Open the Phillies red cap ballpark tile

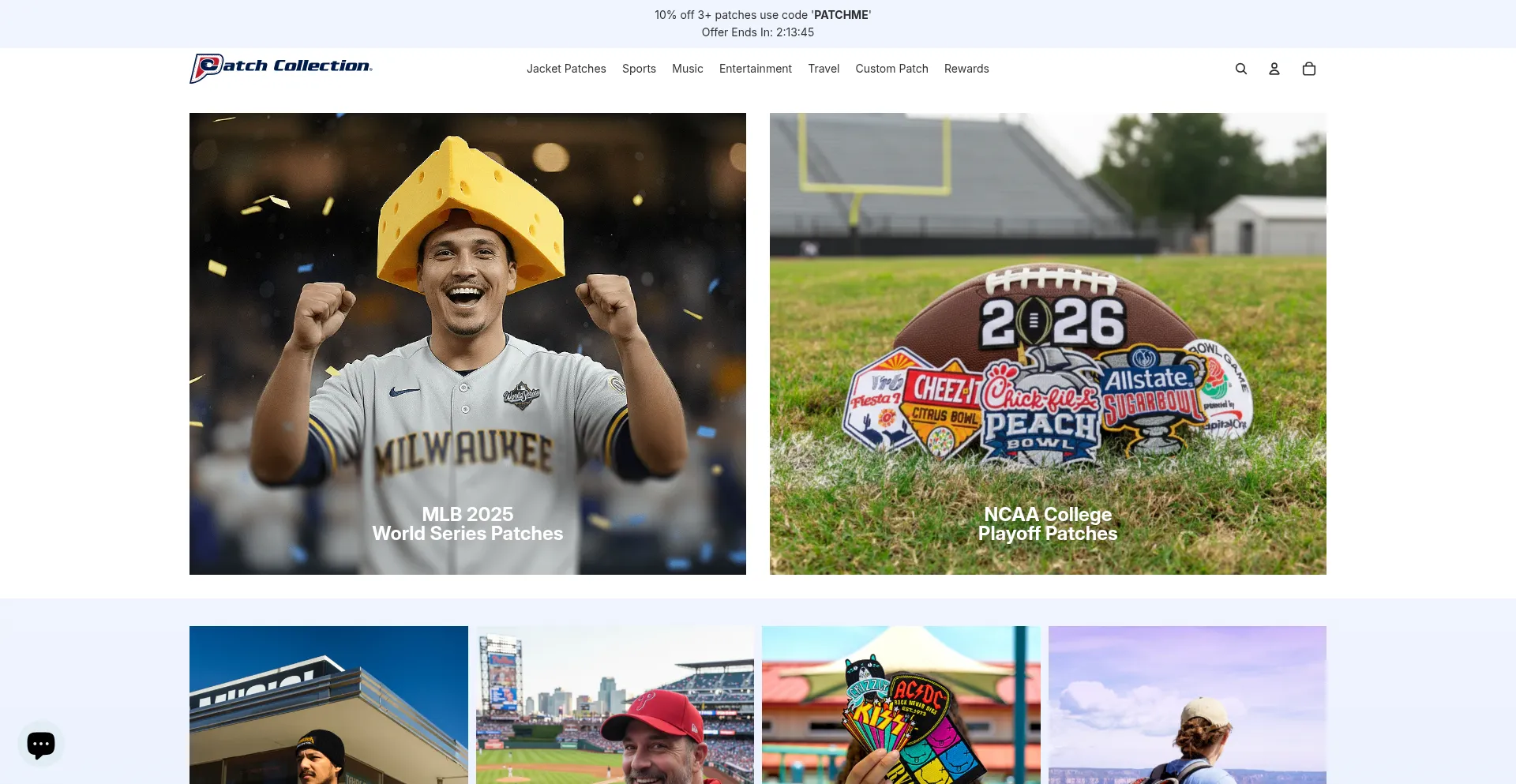pyautogui.click(x=615, y=705)
